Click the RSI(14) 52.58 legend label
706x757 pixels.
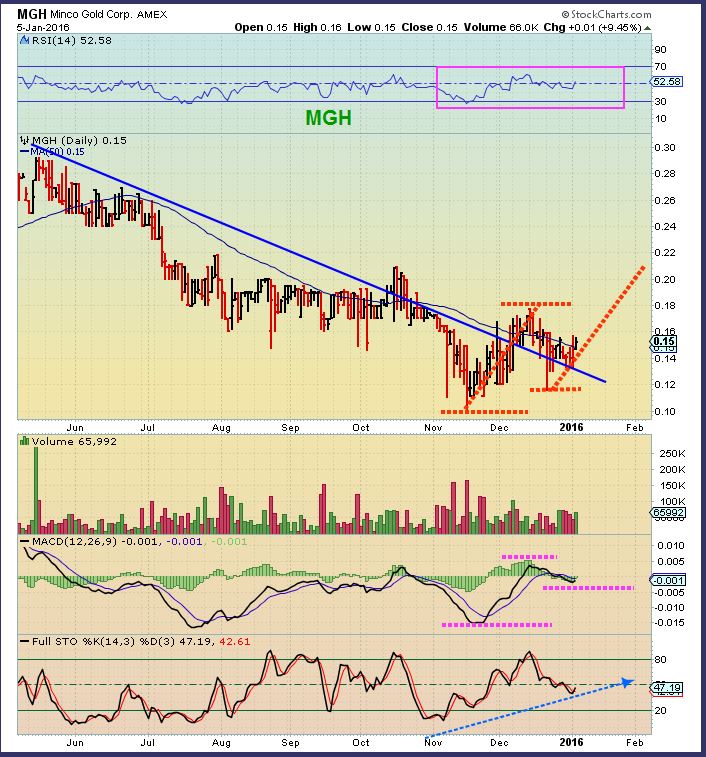[71, 41]
